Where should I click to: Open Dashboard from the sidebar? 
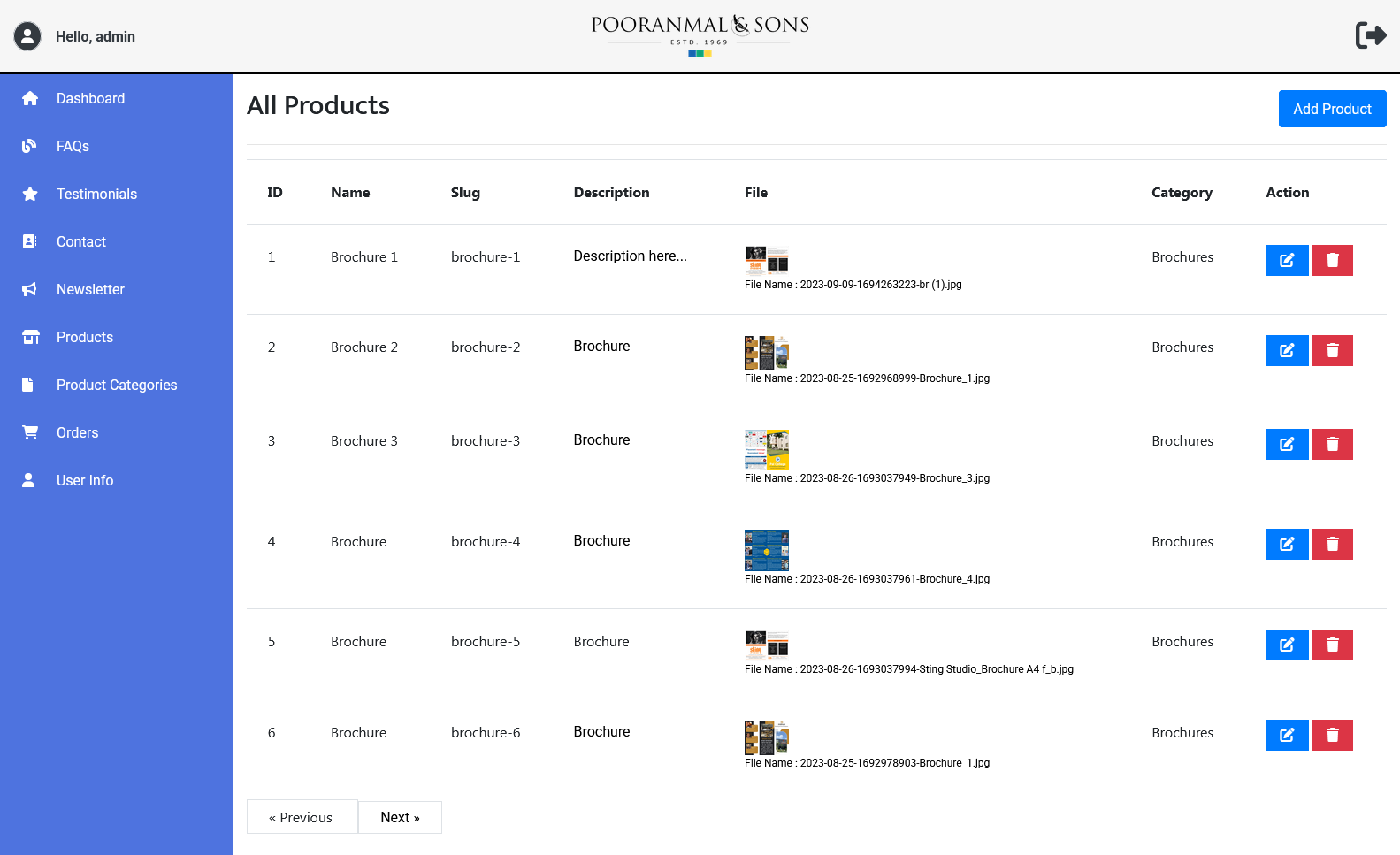[90, 98]
